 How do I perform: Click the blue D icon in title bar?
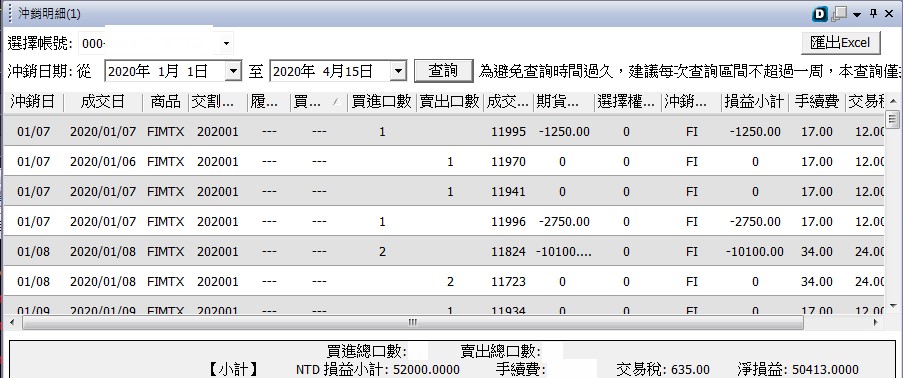(x=820, y=14)
